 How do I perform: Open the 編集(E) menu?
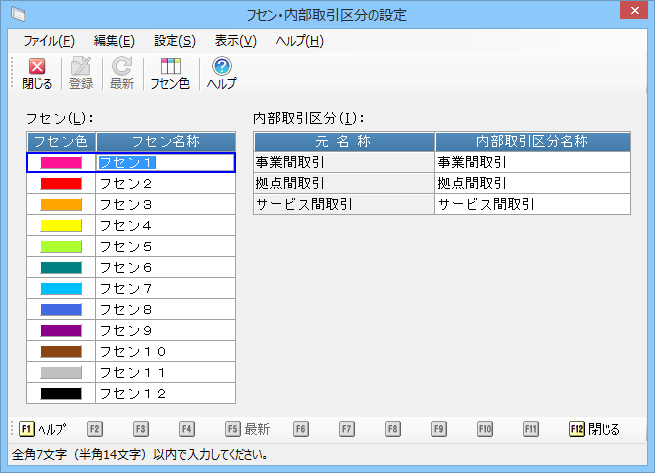(x=113, y=41)
